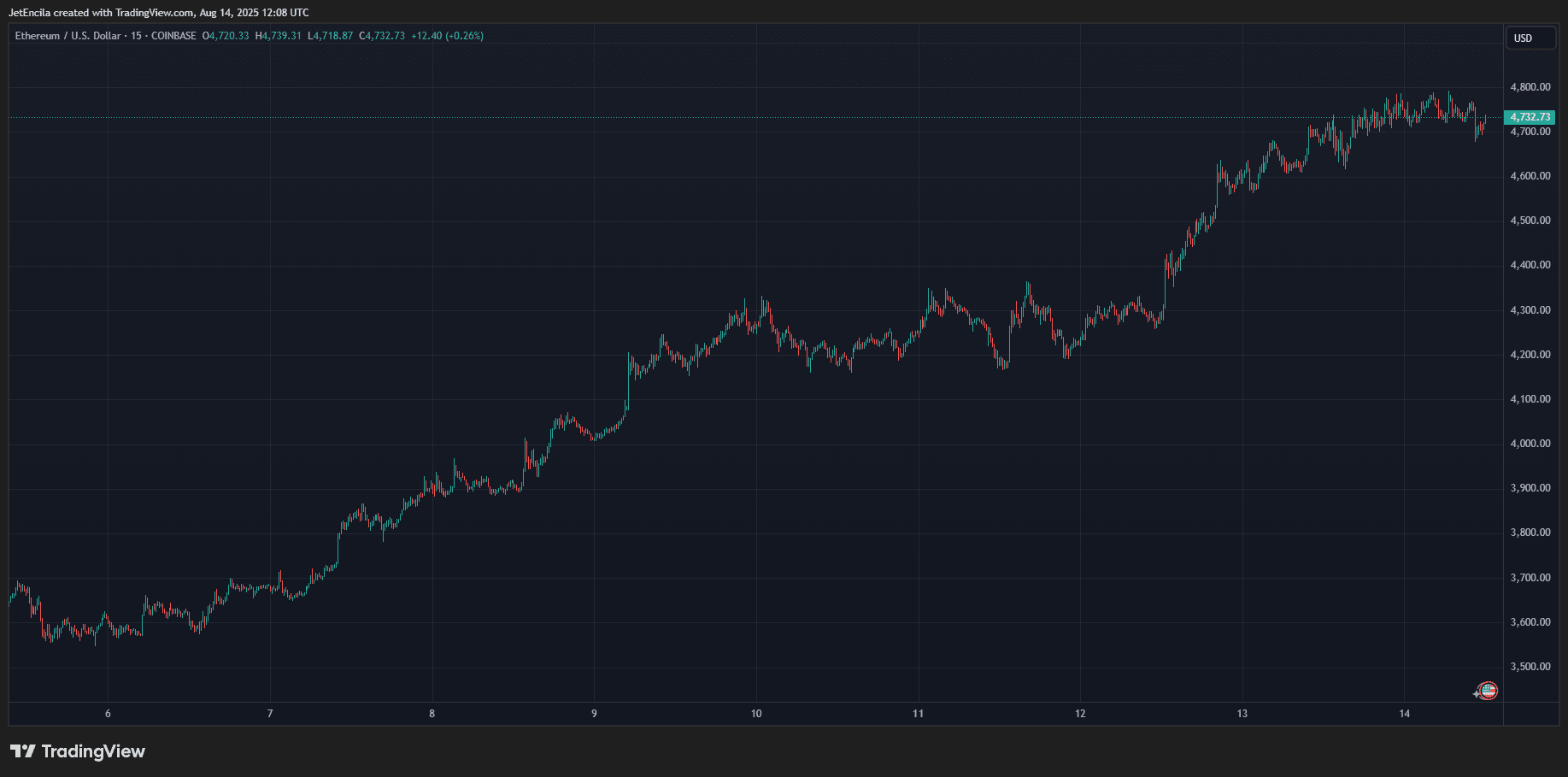
Task: Click the TradingView logo at bottom left
Action: [78, 751]
